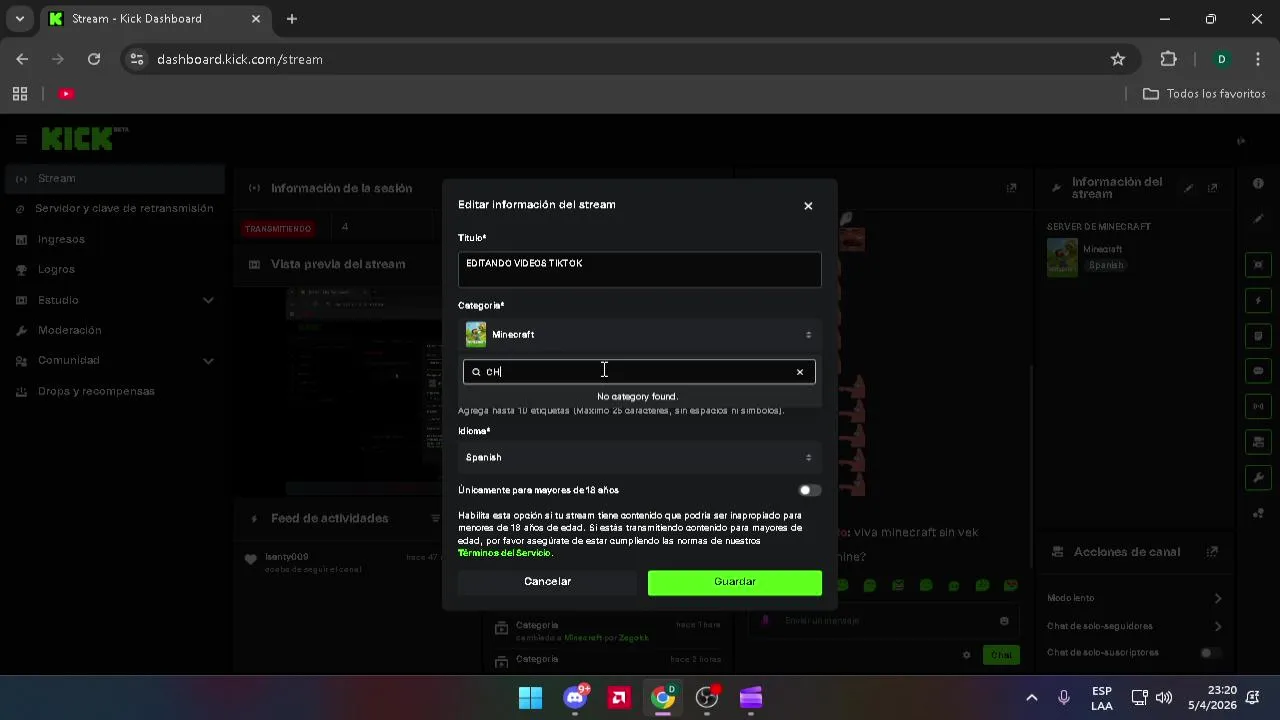Clear the category search text

[x=800, y=372]
